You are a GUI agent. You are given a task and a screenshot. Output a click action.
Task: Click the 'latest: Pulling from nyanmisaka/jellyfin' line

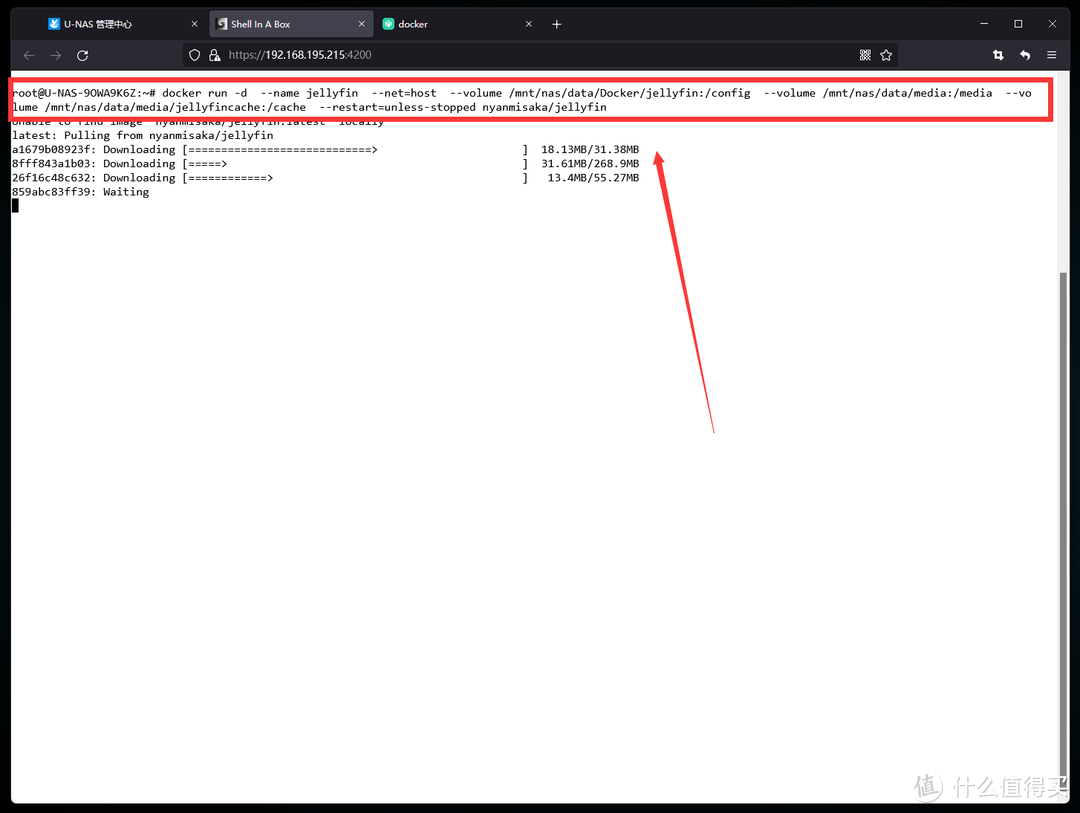143,136
